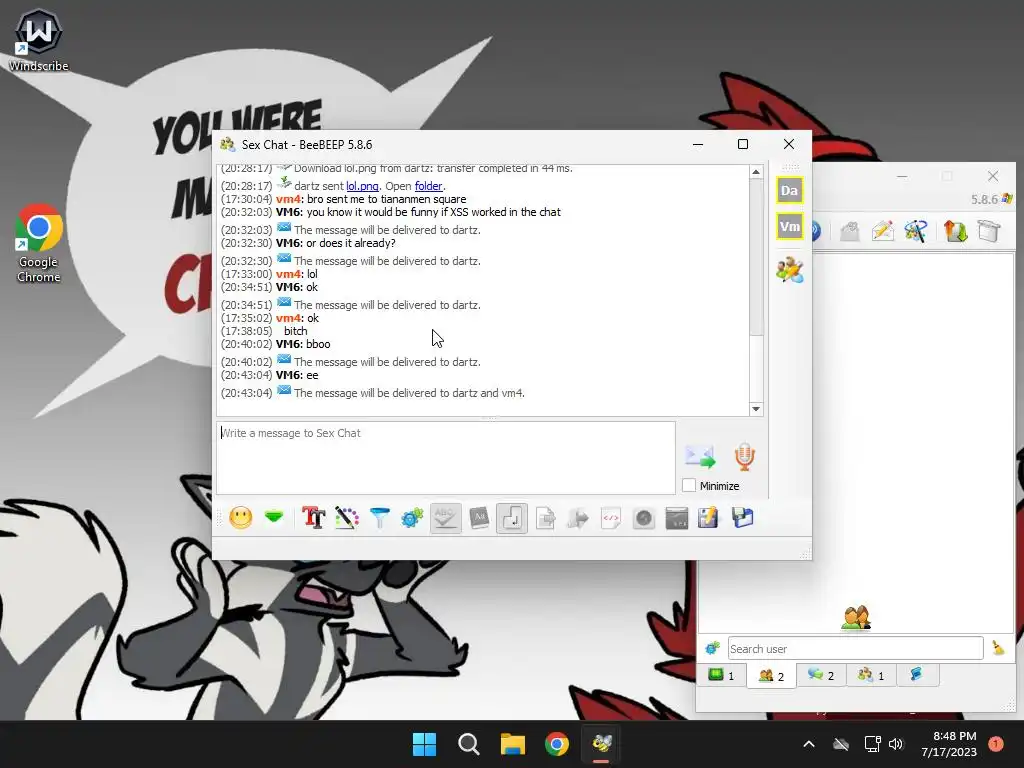Click the chat scrollbar down arrow
Screen dimensions: 1024x768
[756, 409]
